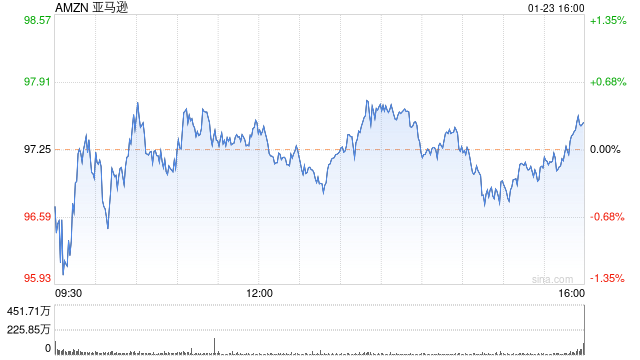The width and height of the screenshot is (640, 360).
Task: Click the 96.59 price axis label
Action: pyautogui.click(x=37, y=216)
